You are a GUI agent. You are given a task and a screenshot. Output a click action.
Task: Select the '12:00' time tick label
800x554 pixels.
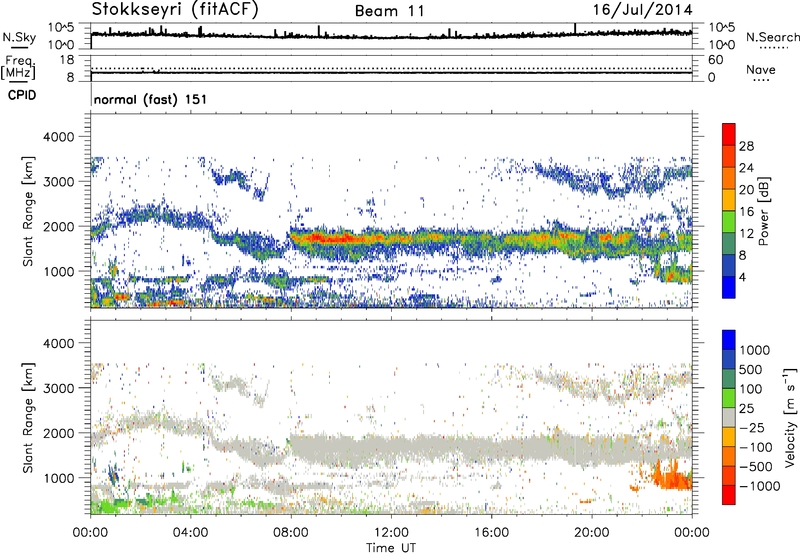coord(391,533)
